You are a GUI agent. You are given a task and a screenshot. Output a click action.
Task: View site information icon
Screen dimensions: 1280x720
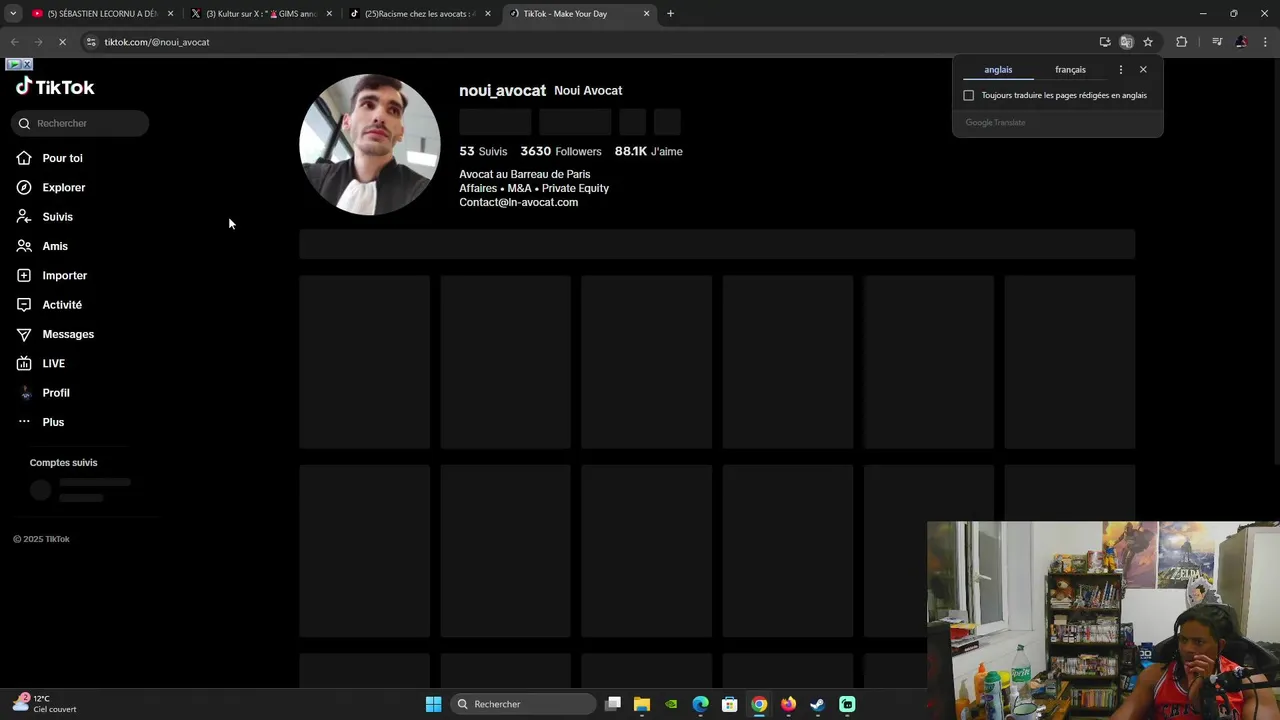point(91,42)
